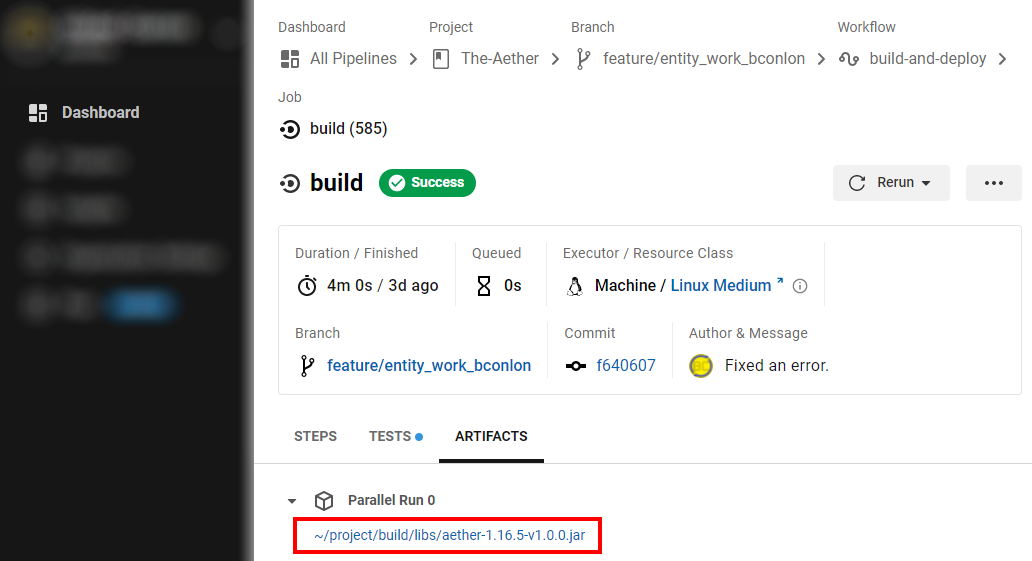Screen dimensions: 1032x561
Task: Open the Rerun dropdown menu
Action: (891, 183)
